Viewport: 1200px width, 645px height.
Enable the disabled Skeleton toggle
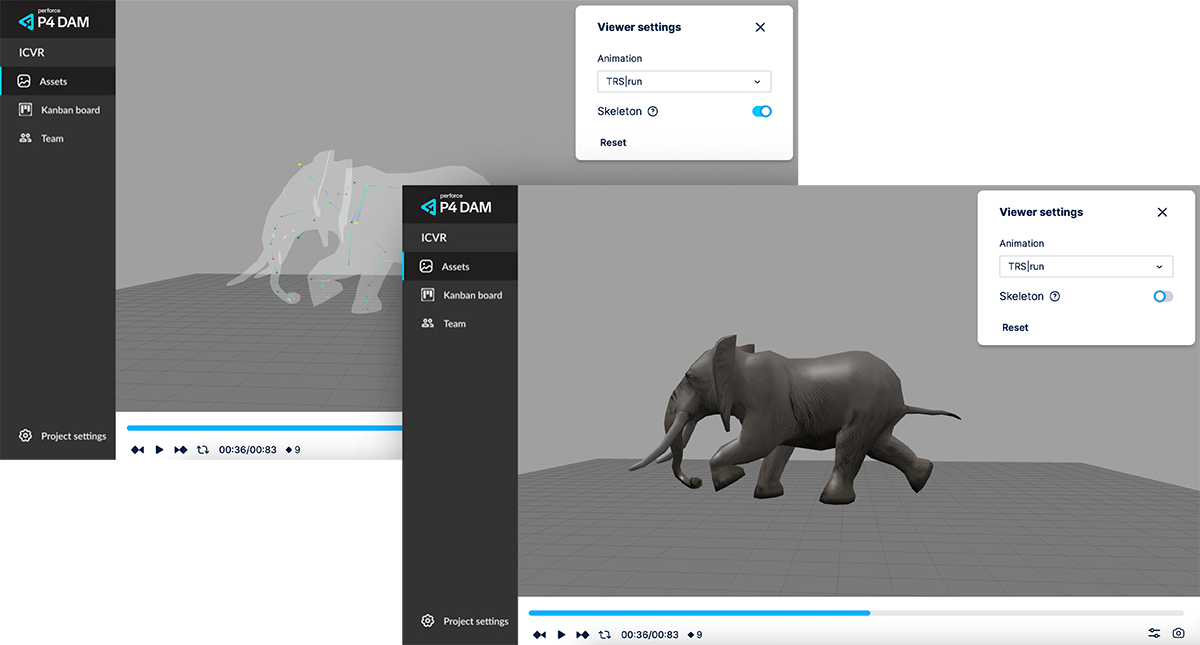1162,297
